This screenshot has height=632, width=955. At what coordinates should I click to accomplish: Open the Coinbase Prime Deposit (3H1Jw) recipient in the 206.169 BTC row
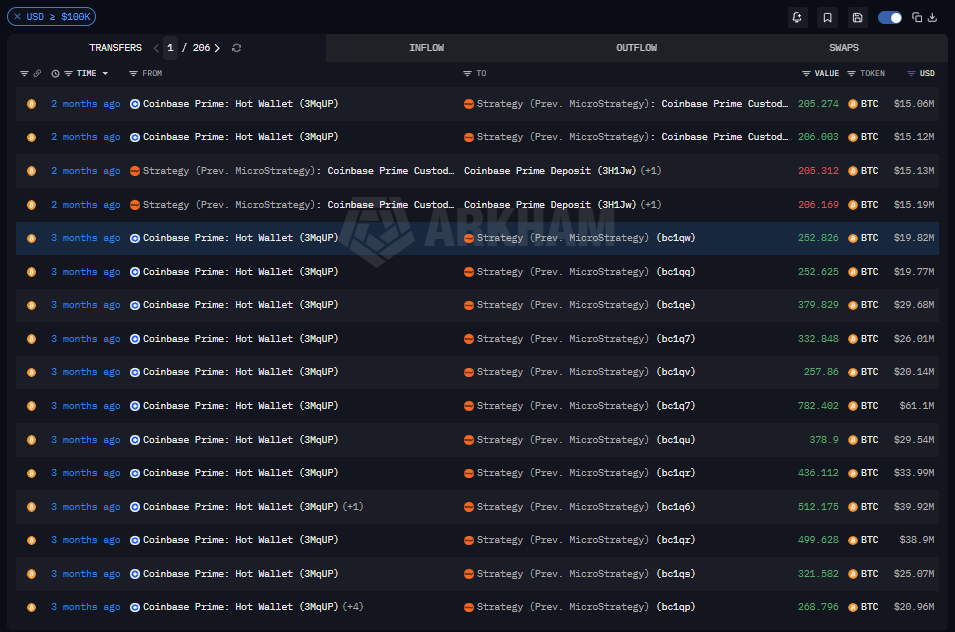[x=550, y=205]
